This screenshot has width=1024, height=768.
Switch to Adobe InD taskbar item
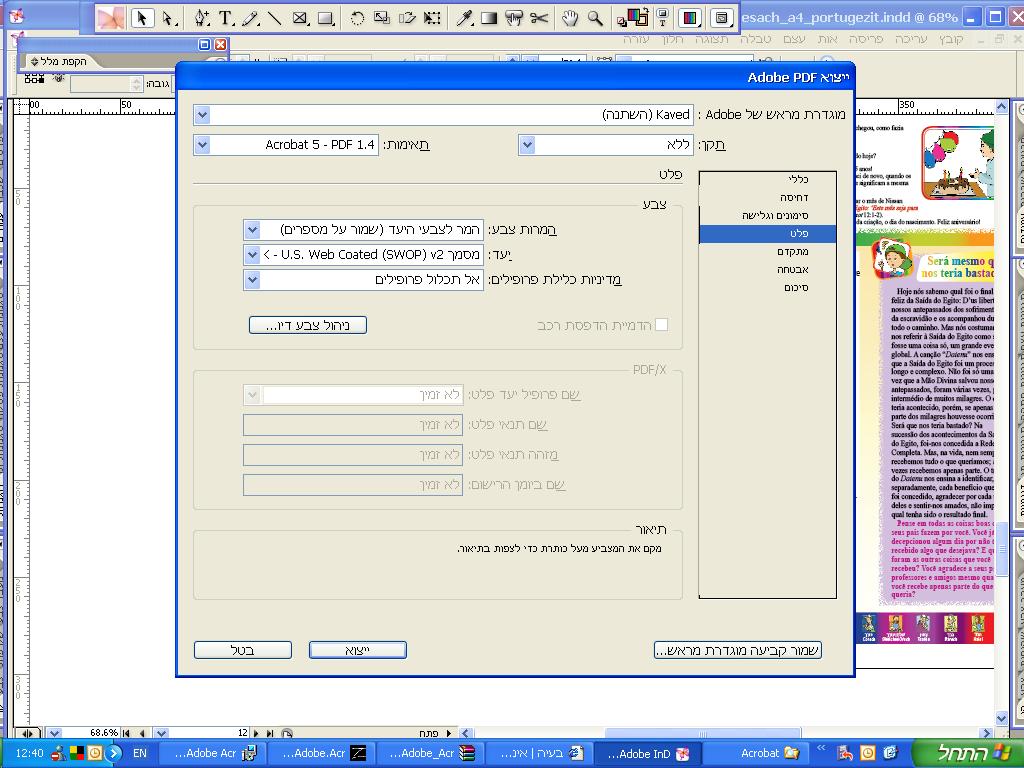pos(647,753)
